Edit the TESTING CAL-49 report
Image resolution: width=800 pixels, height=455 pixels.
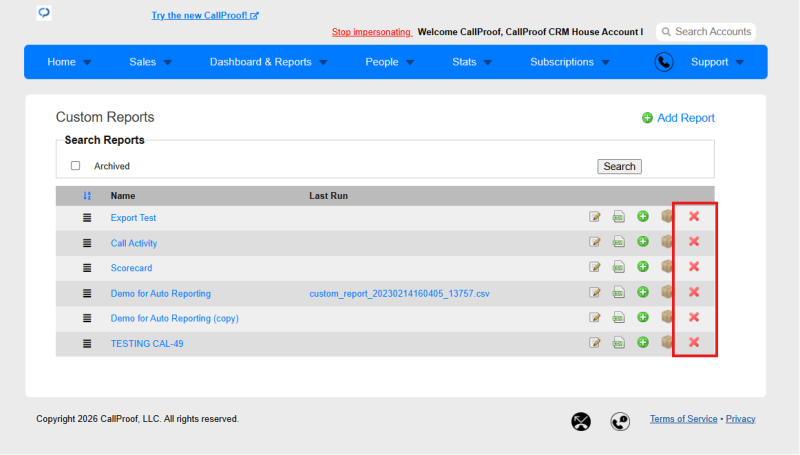594,343
